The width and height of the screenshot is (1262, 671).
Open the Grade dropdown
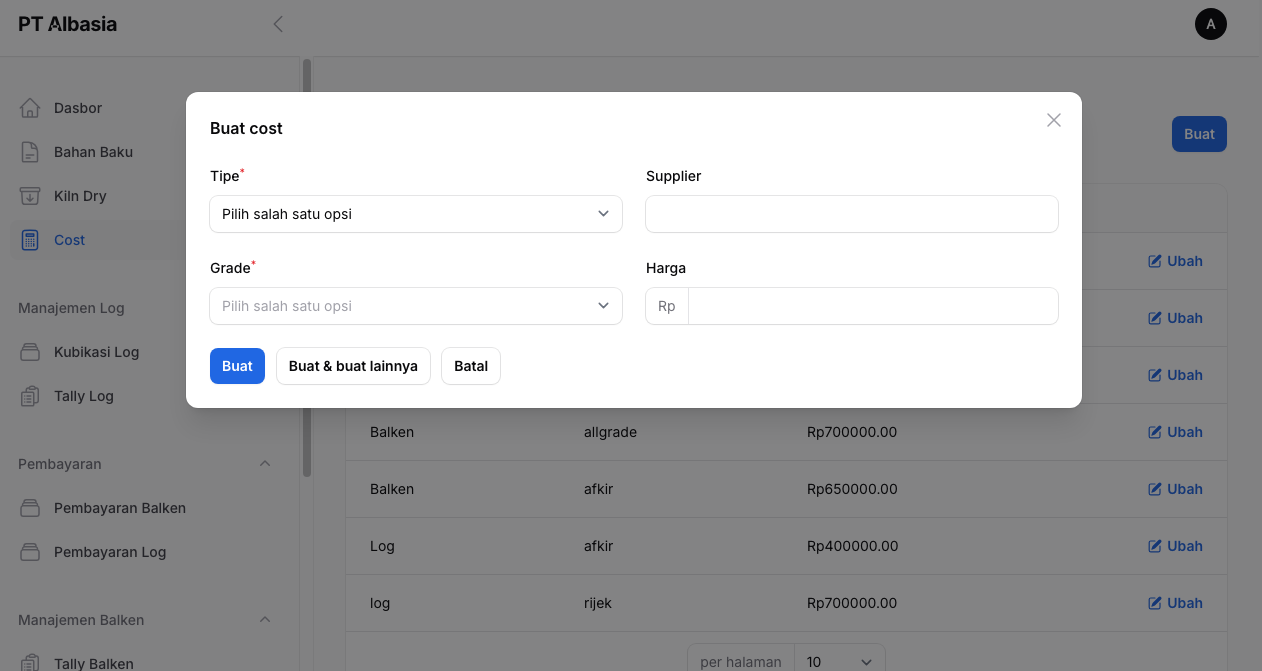coord(415,306)
